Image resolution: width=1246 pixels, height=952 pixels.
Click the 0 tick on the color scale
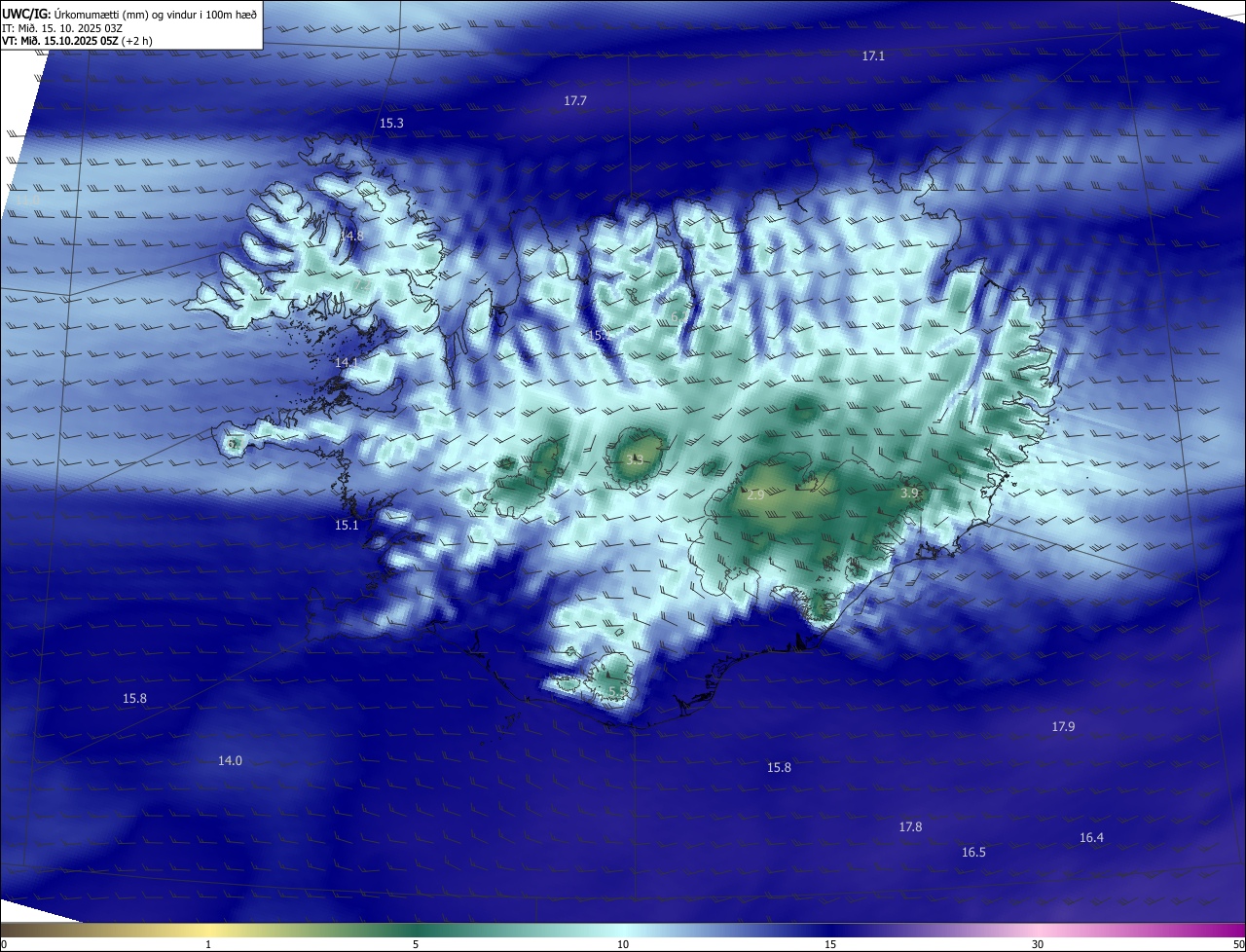(x=4, y=945)
